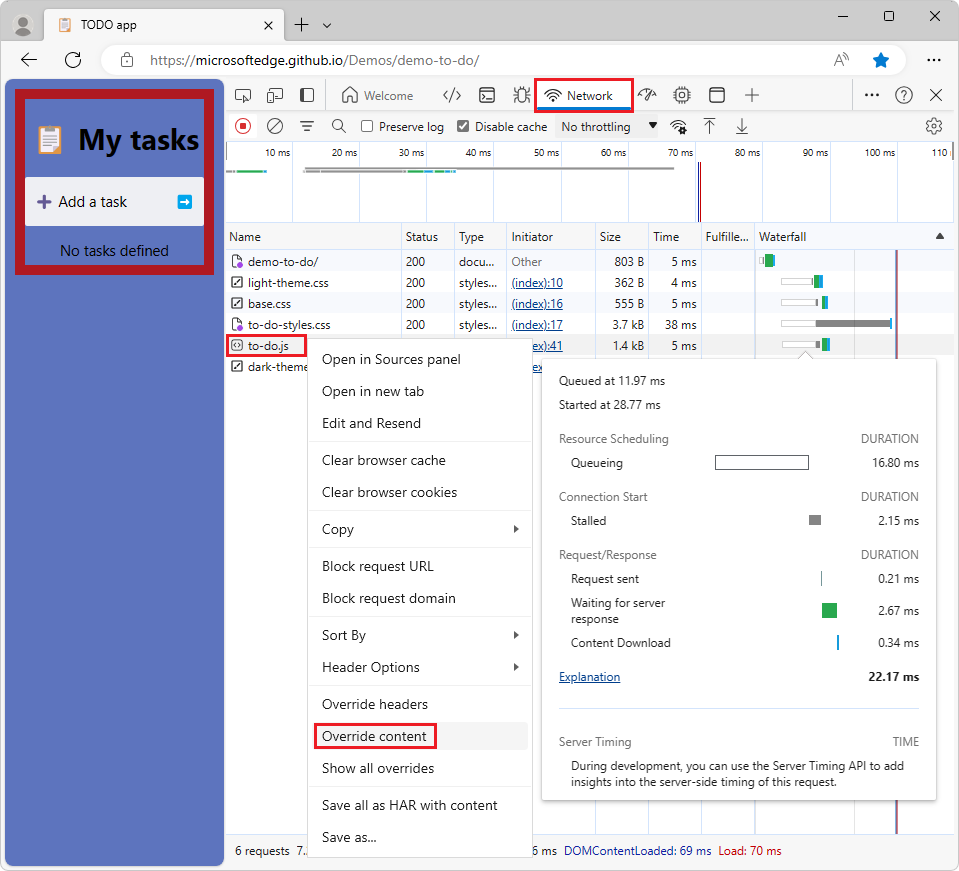Switch to the Network tab
Viewport: 959px width, 871px height.
tap(584, 93)
